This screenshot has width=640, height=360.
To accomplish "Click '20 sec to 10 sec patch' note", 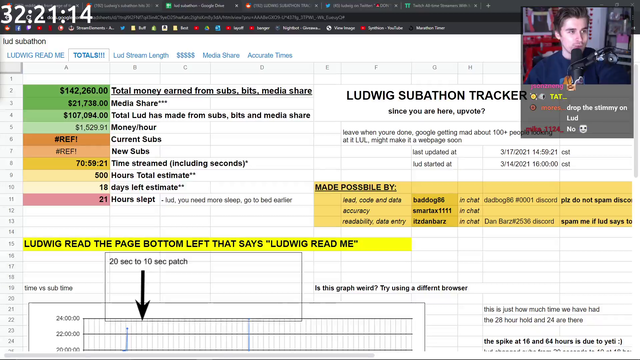I will coord(149,261).
